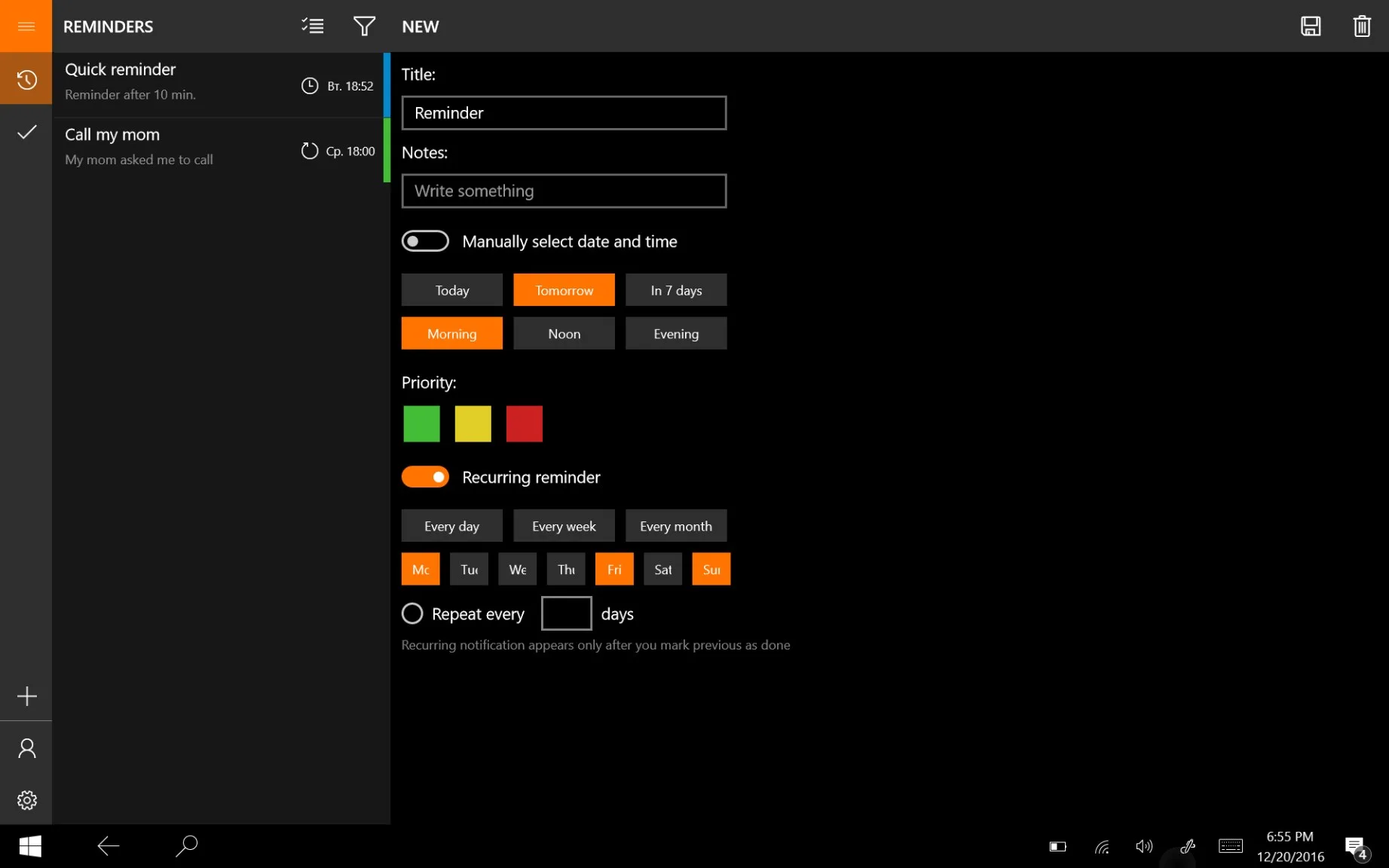This screenshot has width=1389, height=868.
Task: Toggle Monday in weekday selection
Action: (x=421, y=570)
